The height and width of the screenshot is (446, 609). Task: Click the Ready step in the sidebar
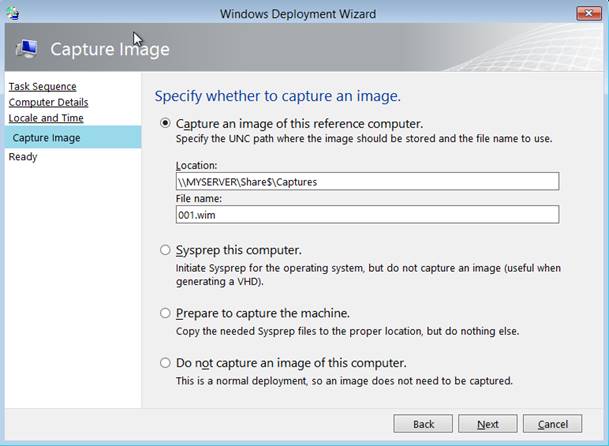[23, 157]
